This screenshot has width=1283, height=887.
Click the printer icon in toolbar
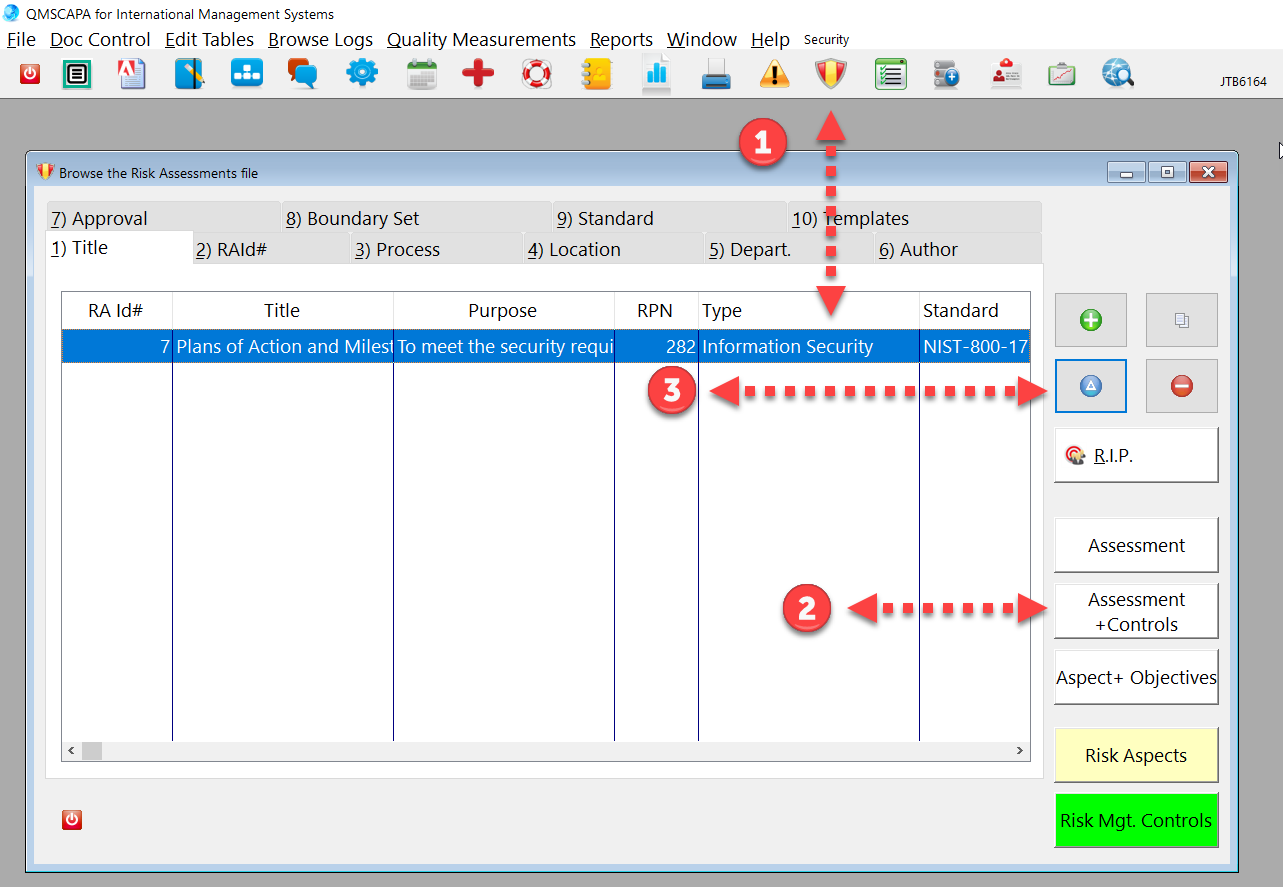pos(716,74)
